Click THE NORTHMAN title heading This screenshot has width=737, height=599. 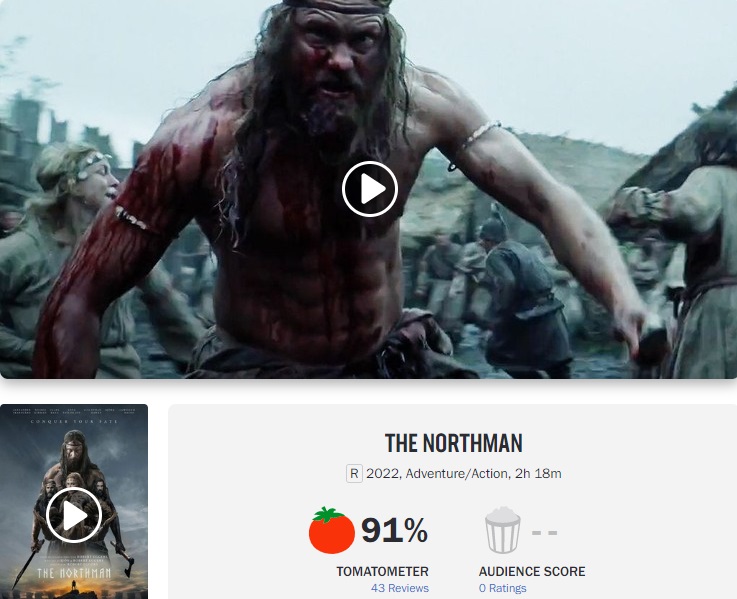coord(454,443)
